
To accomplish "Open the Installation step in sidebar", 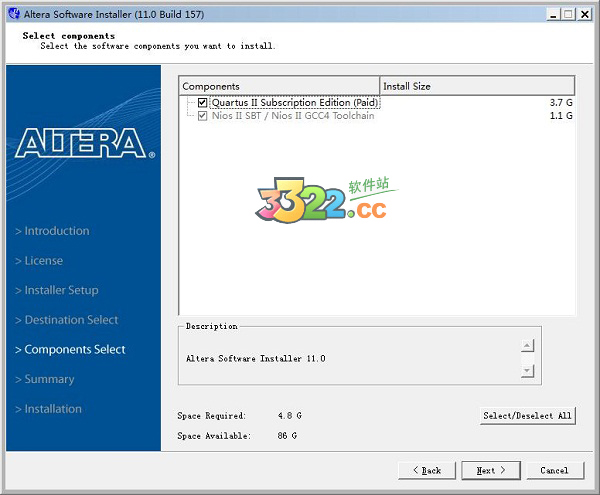I will click(49, 409).
